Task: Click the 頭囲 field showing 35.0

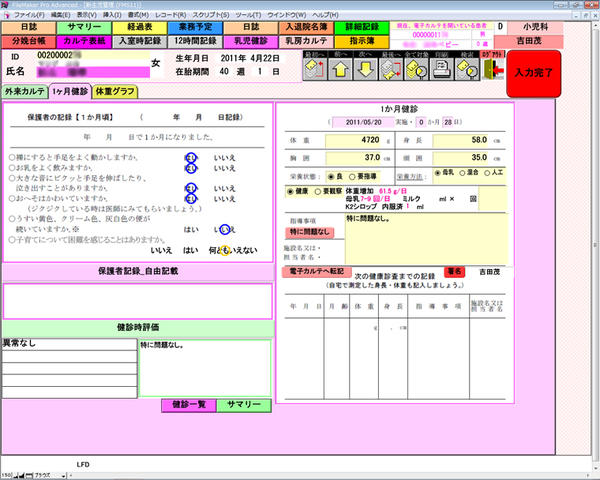Action: [x=461, y=158]
